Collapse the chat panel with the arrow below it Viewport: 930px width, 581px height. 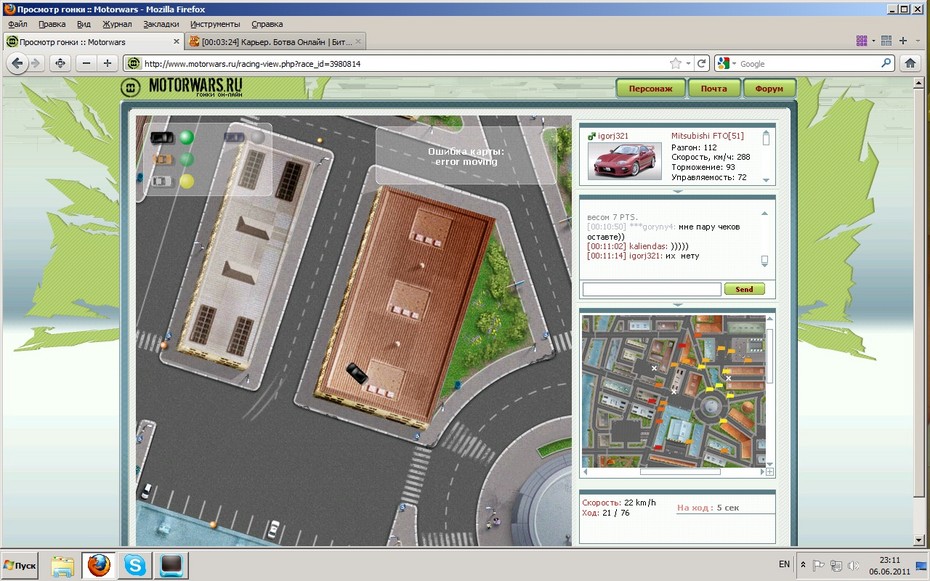pos(677,305)
